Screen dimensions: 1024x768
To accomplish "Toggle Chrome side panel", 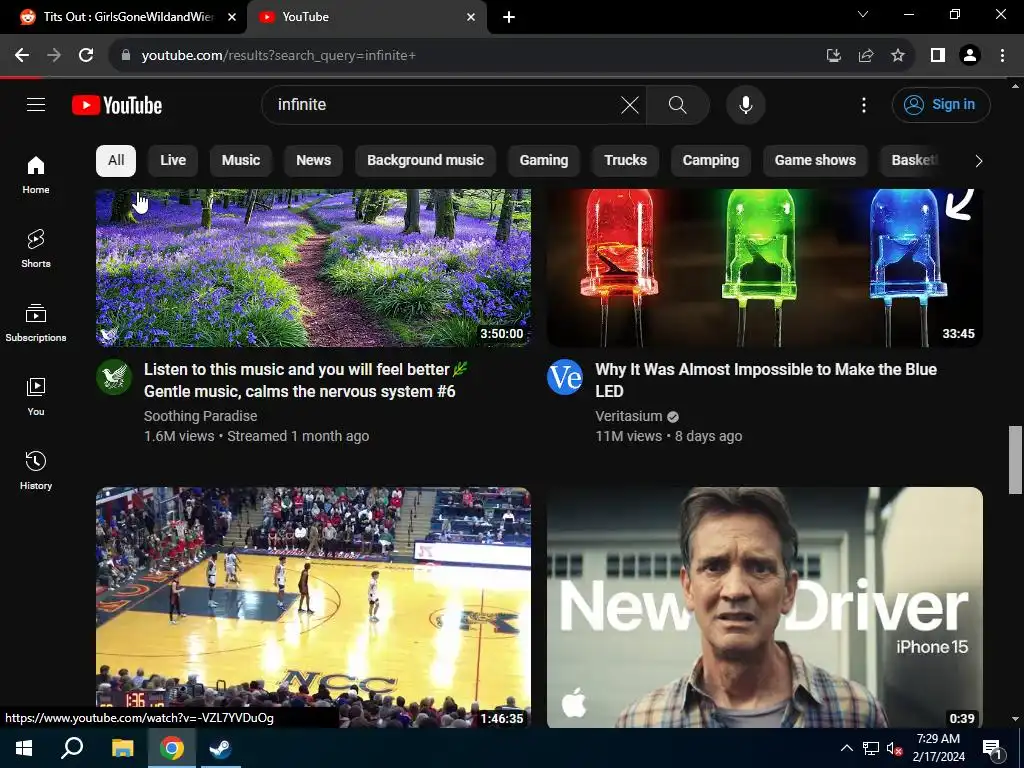I will [x=938, y=56].
